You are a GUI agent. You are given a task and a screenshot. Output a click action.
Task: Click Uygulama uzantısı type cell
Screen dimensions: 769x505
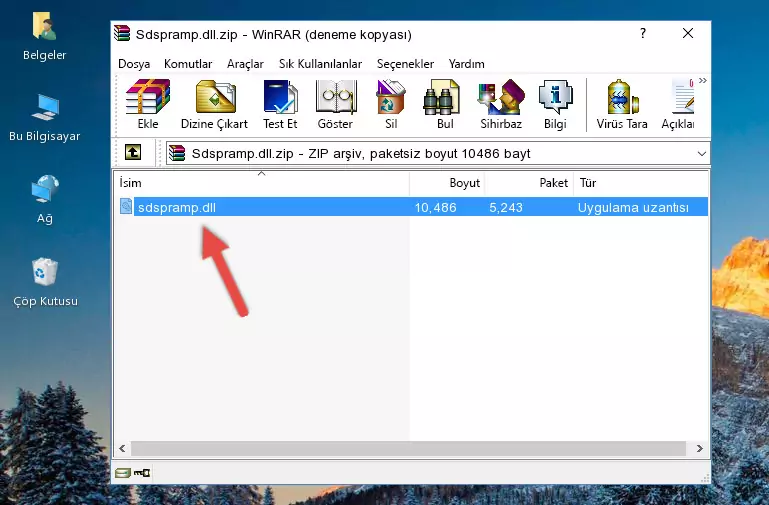pos(633,207)
